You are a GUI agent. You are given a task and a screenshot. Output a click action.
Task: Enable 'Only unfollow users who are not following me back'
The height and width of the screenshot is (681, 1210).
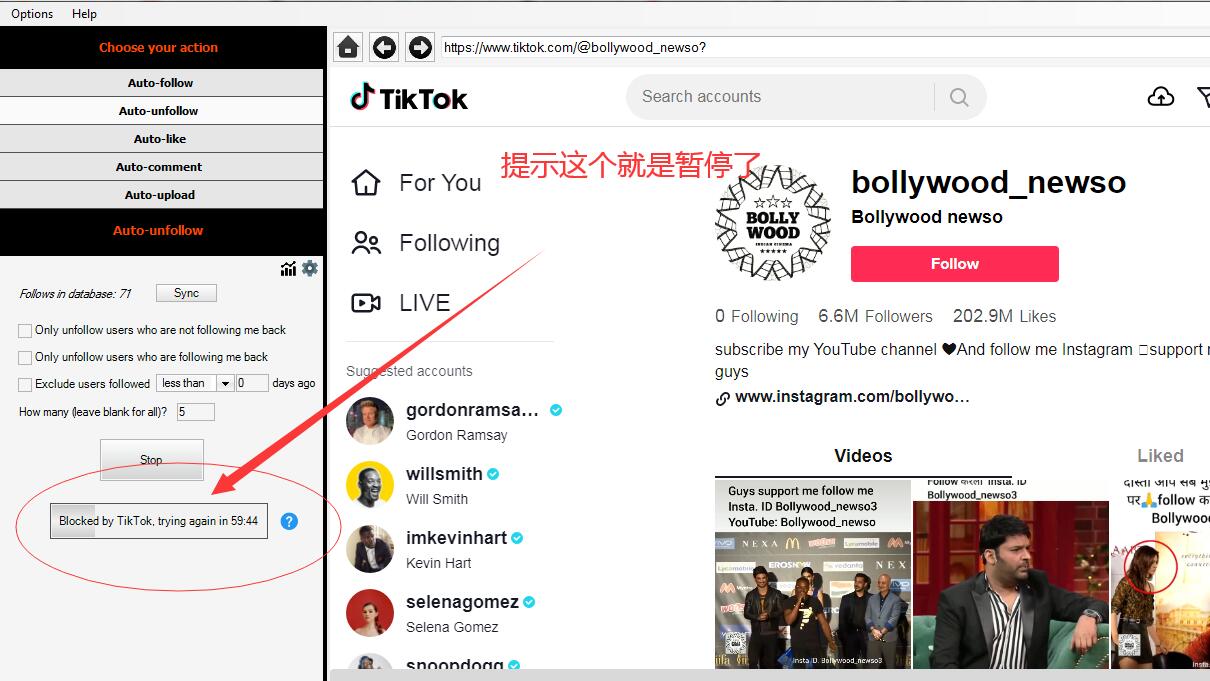pyautogui.click(x=23, y=330)
